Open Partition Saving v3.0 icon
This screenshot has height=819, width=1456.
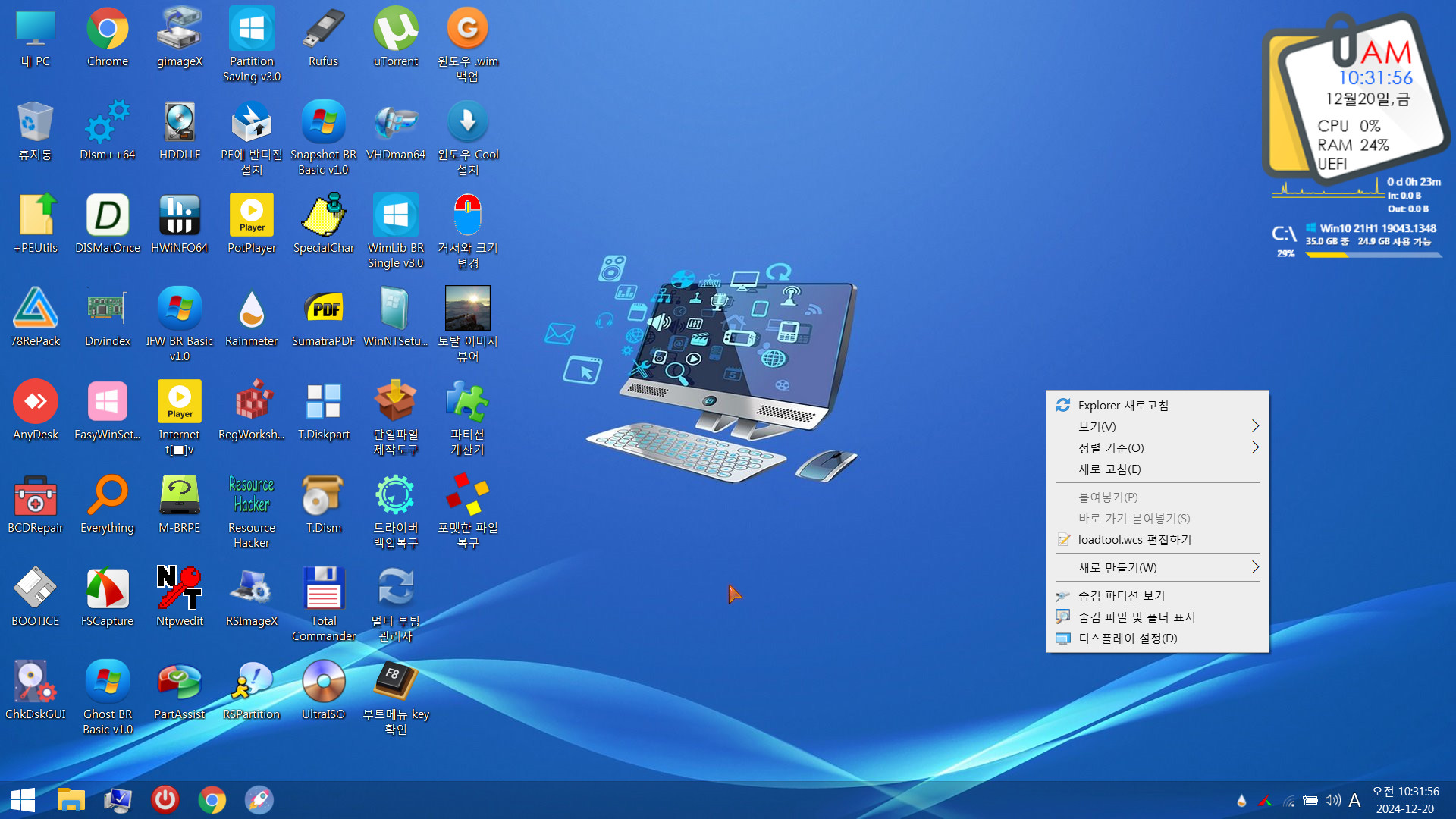click(252, 45)
